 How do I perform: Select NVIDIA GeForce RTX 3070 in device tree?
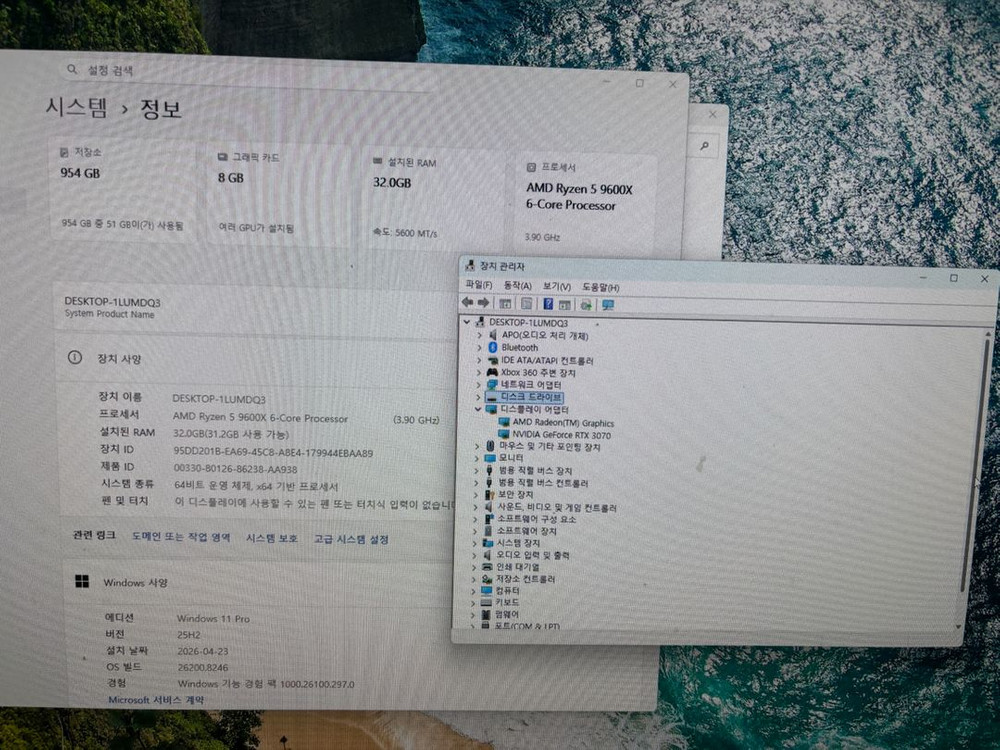[560, 435]
